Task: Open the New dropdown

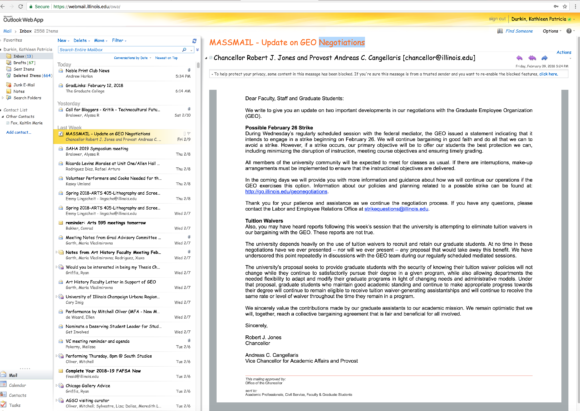Action: 62,40
